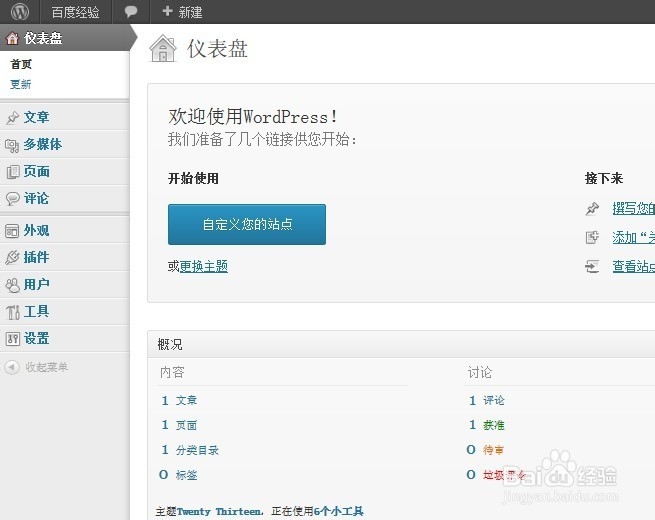This screenshot has height=520, width=655.
Task: Click the tools icon beside 工具
Action: click(x=13, y=312)
